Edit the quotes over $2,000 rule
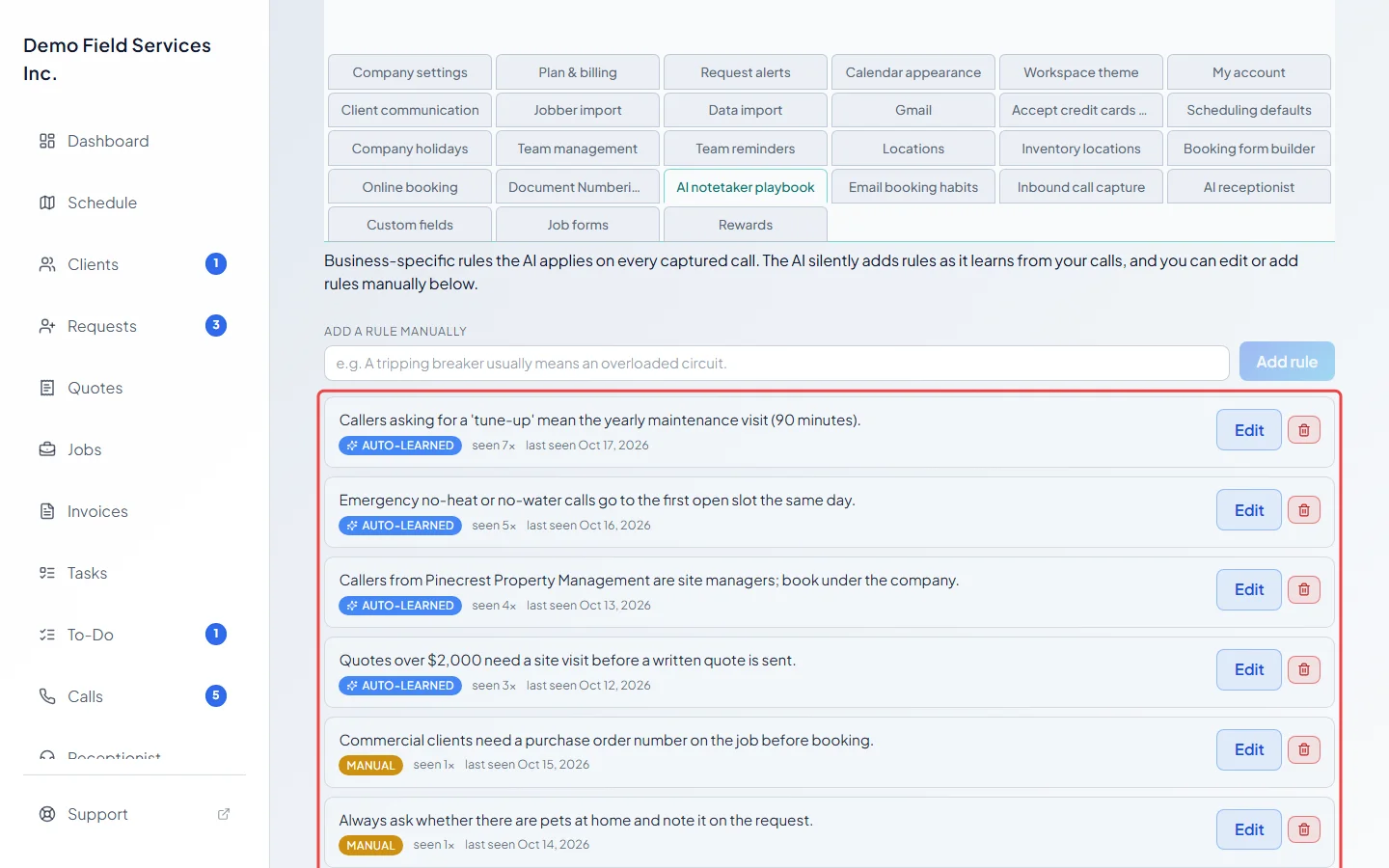The width and height of the screenshot is (1389, 868). pos(1249,669)
